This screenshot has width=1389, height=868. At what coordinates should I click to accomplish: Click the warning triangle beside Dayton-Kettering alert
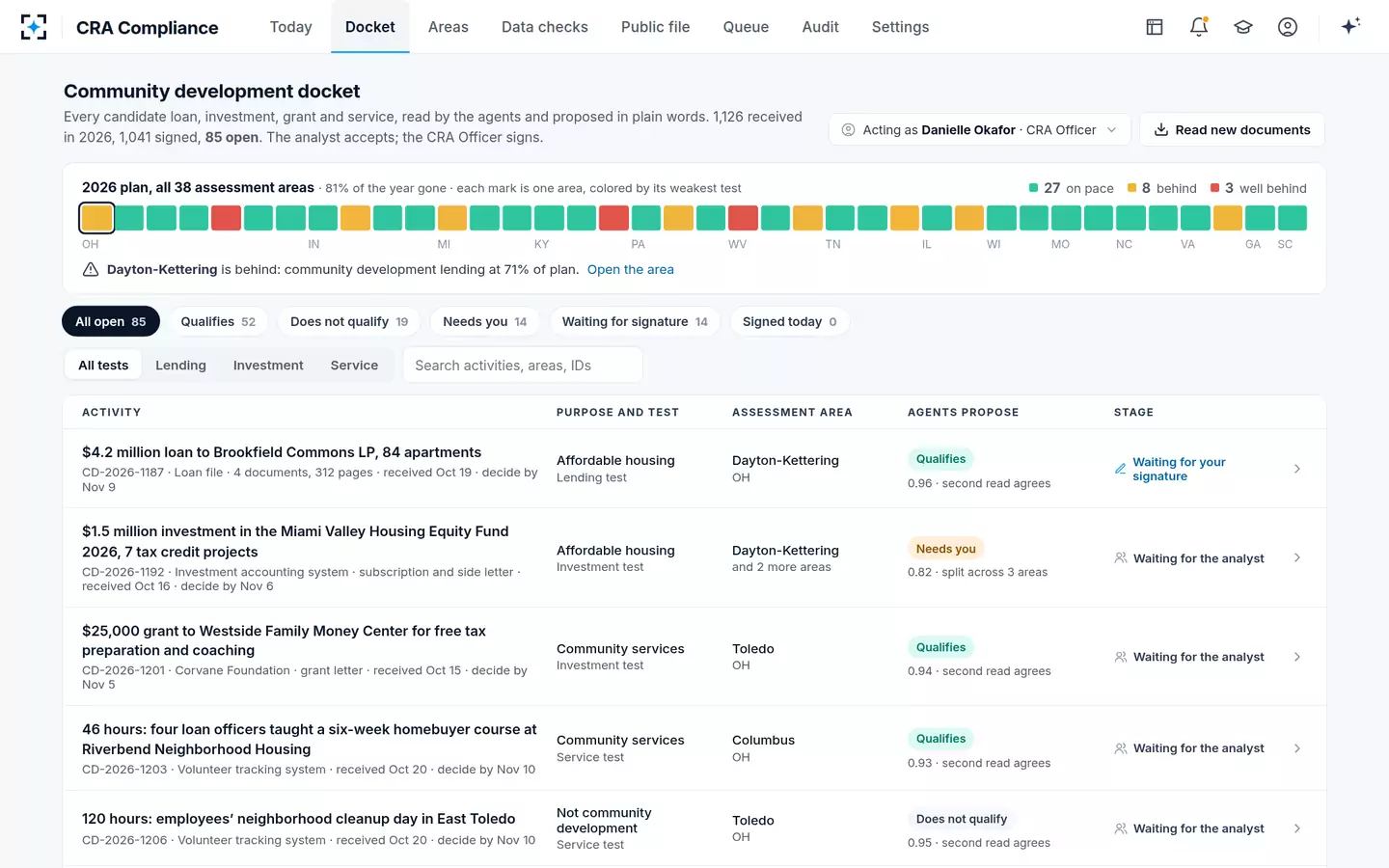pos(91,270)
